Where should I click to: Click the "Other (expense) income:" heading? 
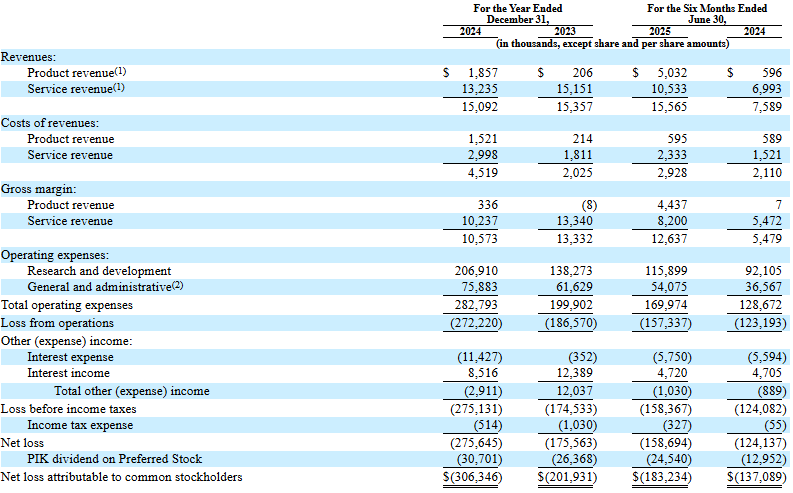pyautogui.click(x=67, y=341)
